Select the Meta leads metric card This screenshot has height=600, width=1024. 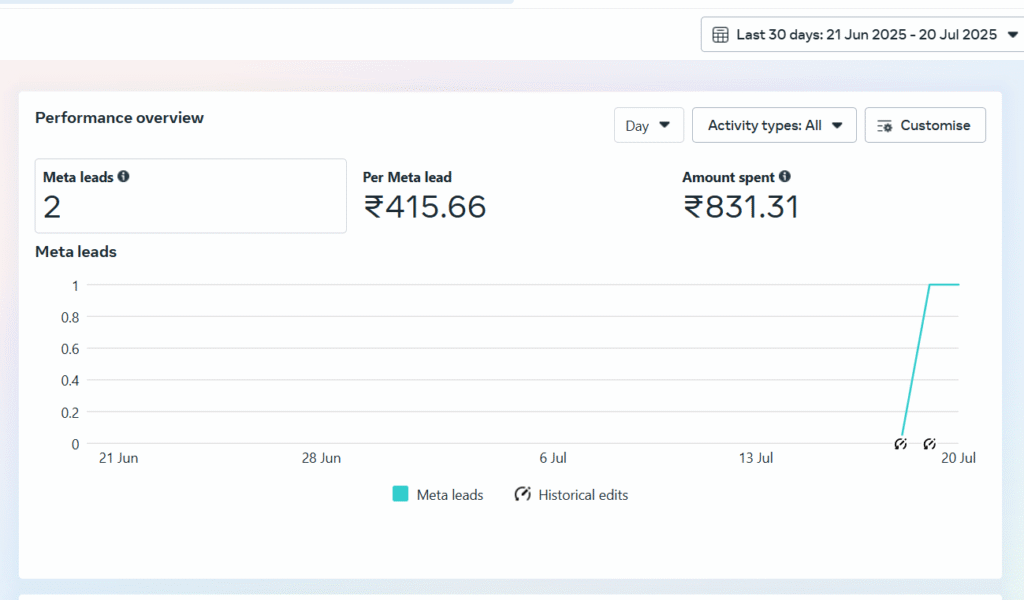[x=190, y=196]
